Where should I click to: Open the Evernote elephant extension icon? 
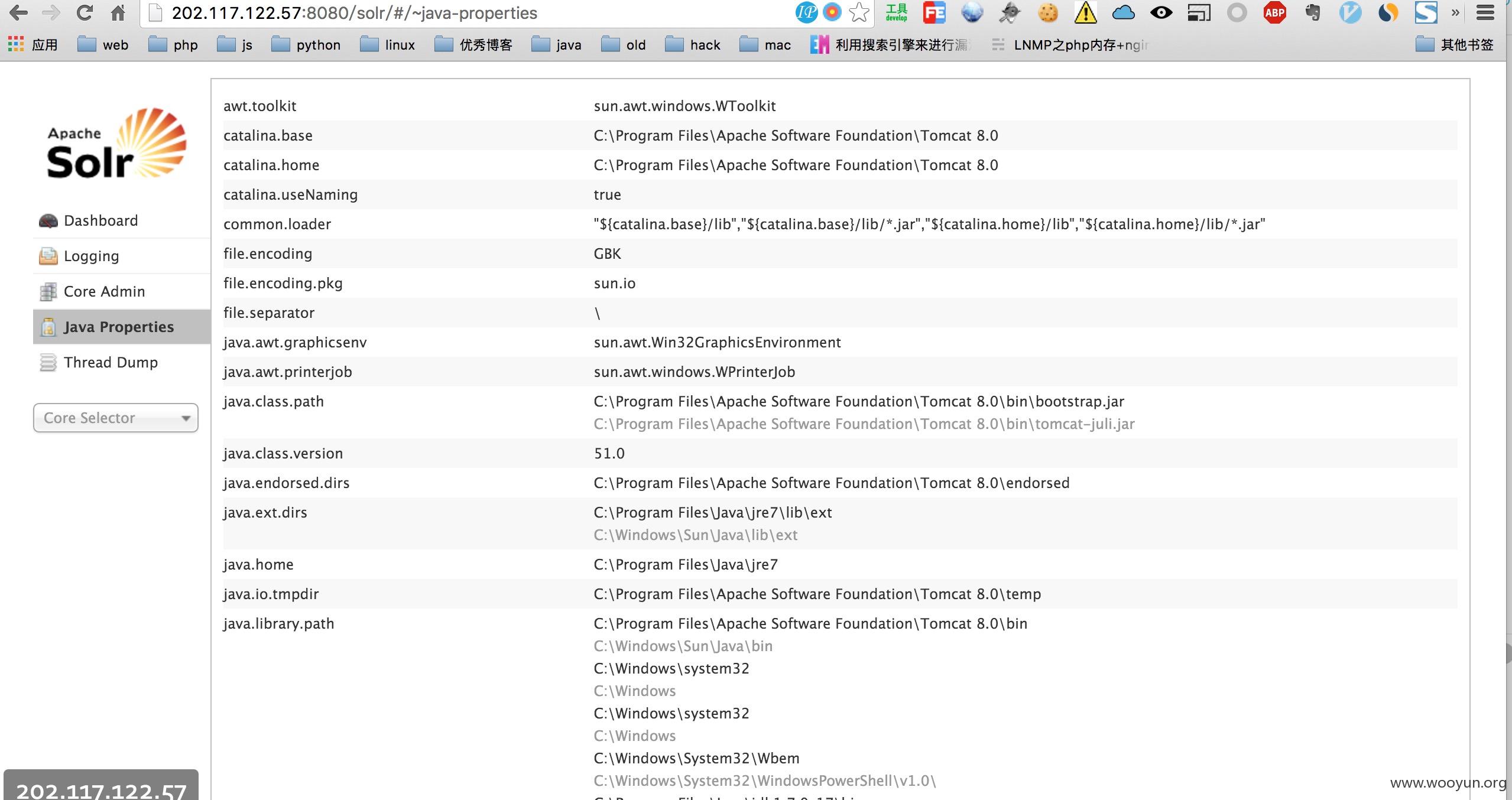(x=1312, y=12)
